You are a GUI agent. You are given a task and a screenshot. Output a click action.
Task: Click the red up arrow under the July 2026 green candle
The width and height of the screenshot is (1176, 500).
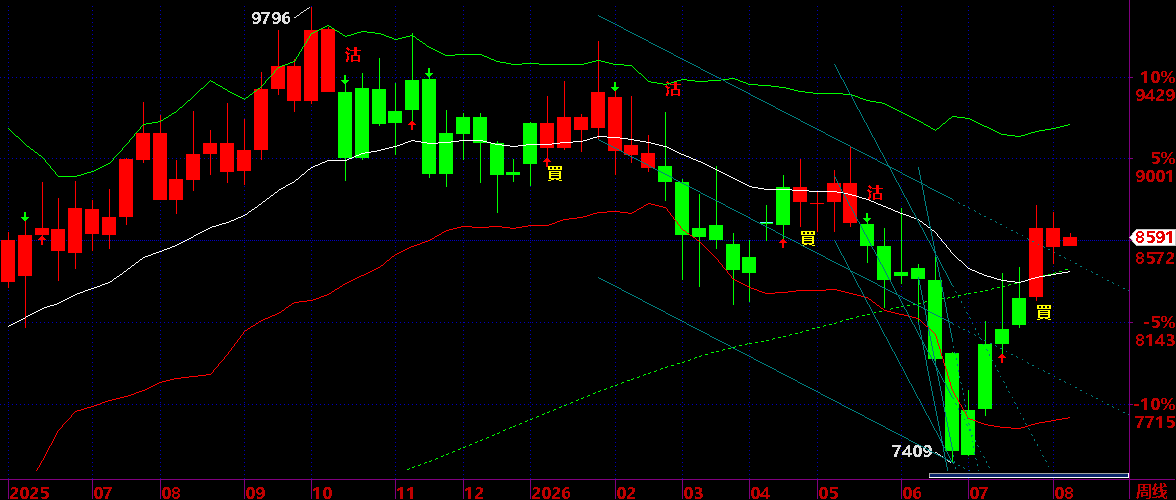coord(1002,358)
